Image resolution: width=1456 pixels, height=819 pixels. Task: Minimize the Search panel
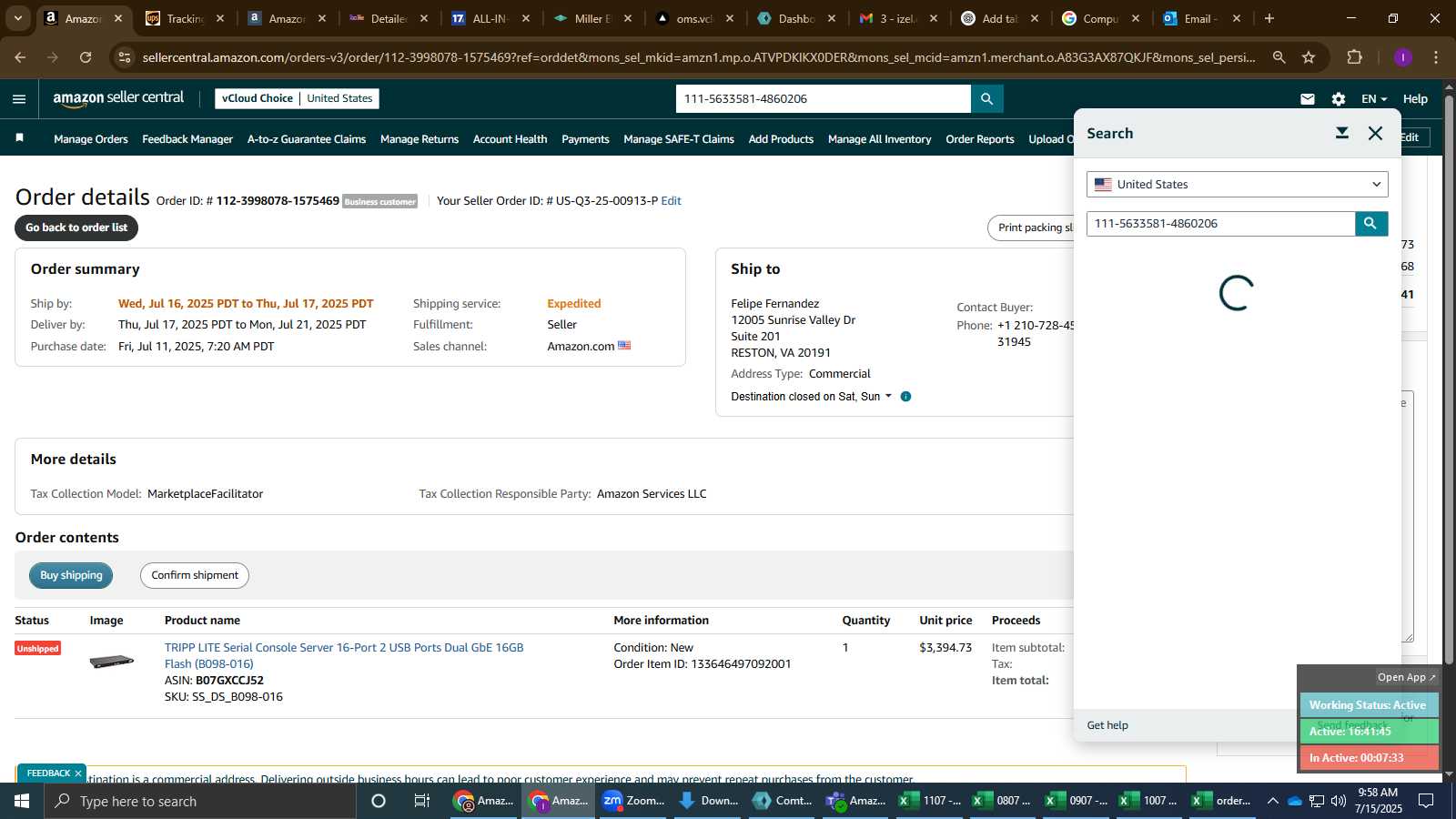click(x=1341, y=133)
